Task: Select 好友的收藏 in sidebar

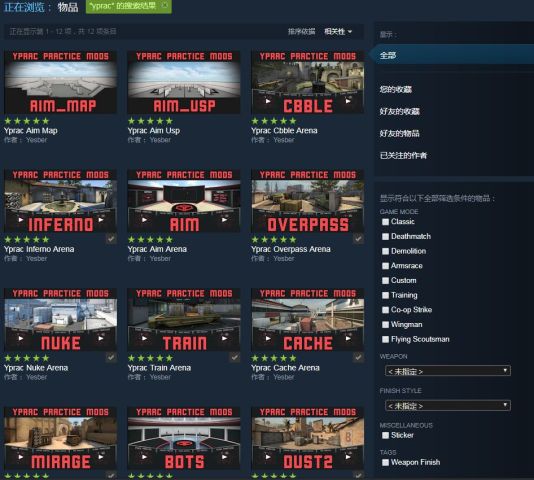Action: tap(399, 111)
